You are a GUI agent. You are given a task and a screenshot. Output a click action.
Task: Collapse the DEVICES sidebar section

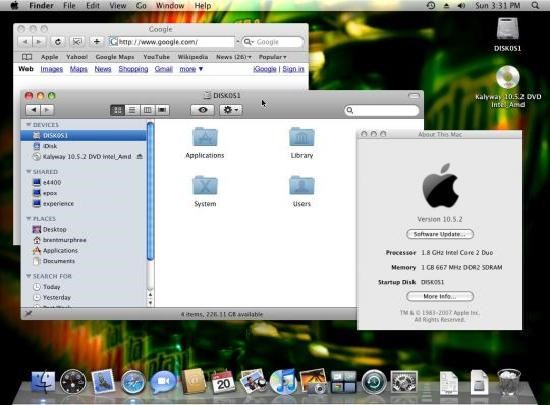click(x=28, y=124)
